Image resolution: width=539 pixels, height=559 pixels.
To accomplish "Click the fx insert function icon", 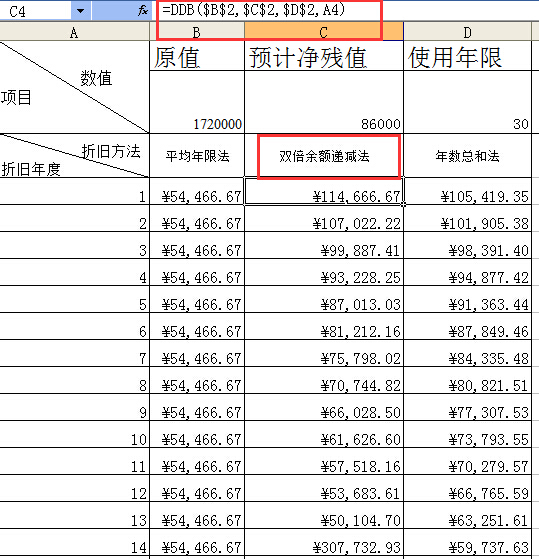I will pyautogui.click(x=143, y=11).
